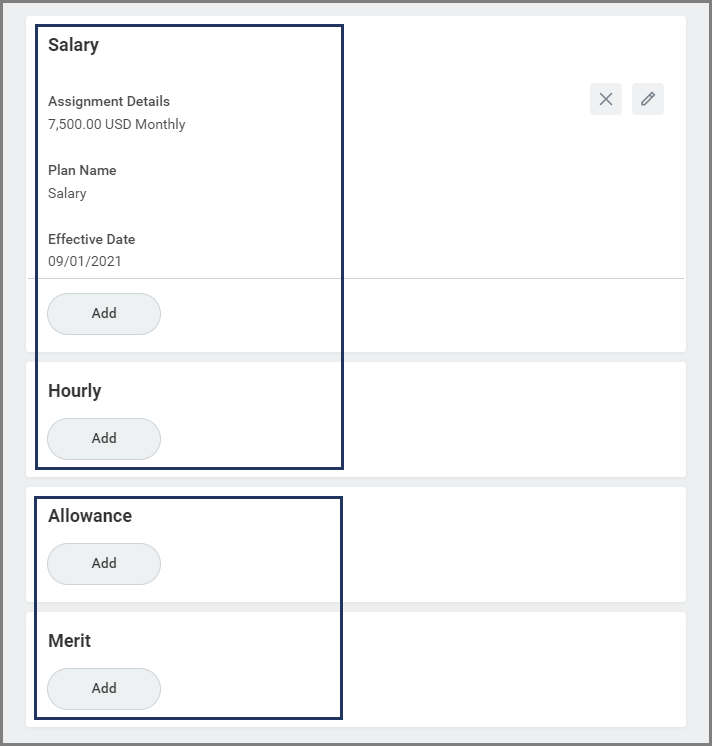Viewport: 712px width, 746px height.
Task: Click the Hourly section title
Action: 75,391
